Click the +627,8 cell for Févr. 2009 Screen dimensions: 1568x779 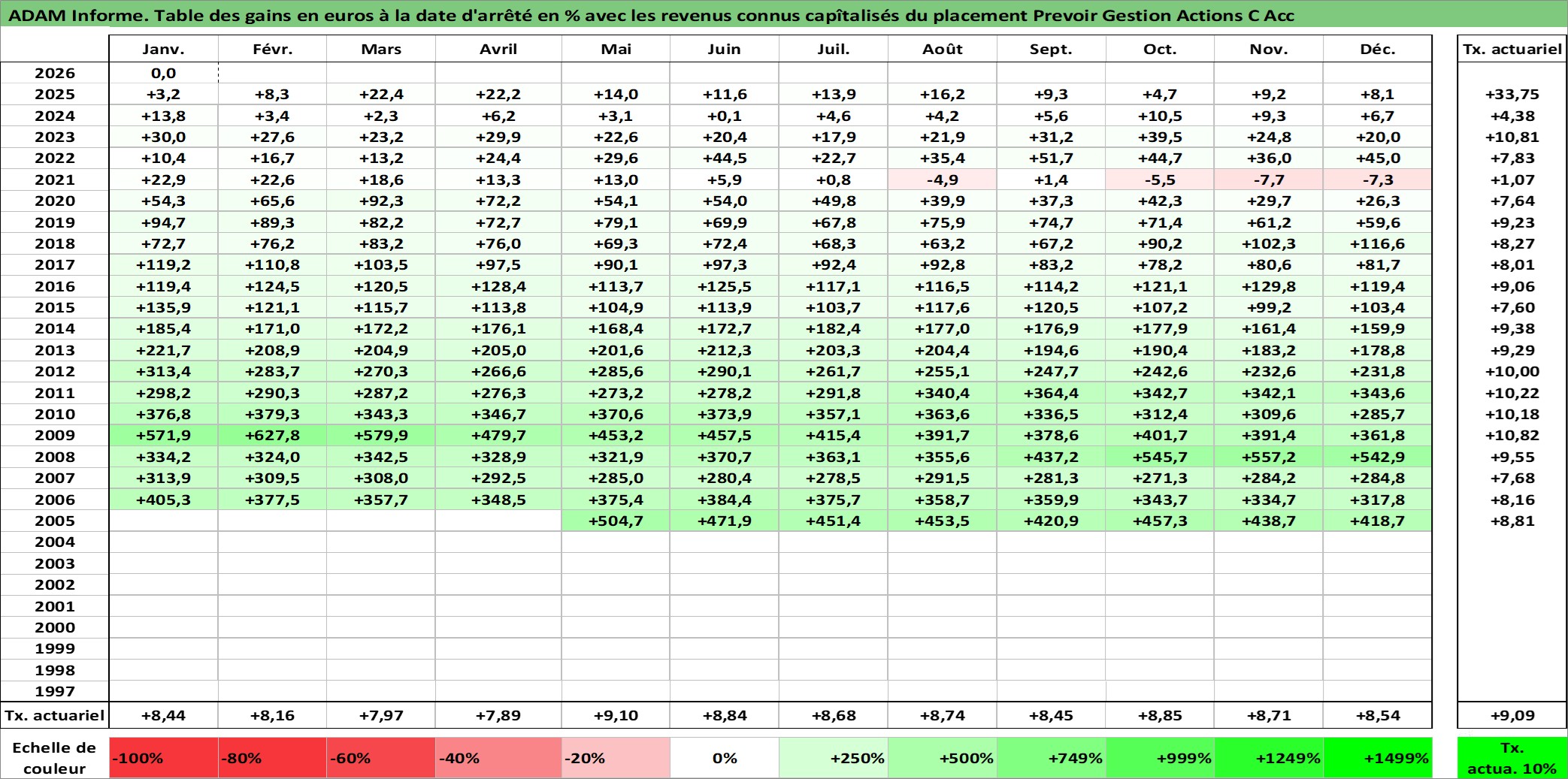tap(272, 435)
